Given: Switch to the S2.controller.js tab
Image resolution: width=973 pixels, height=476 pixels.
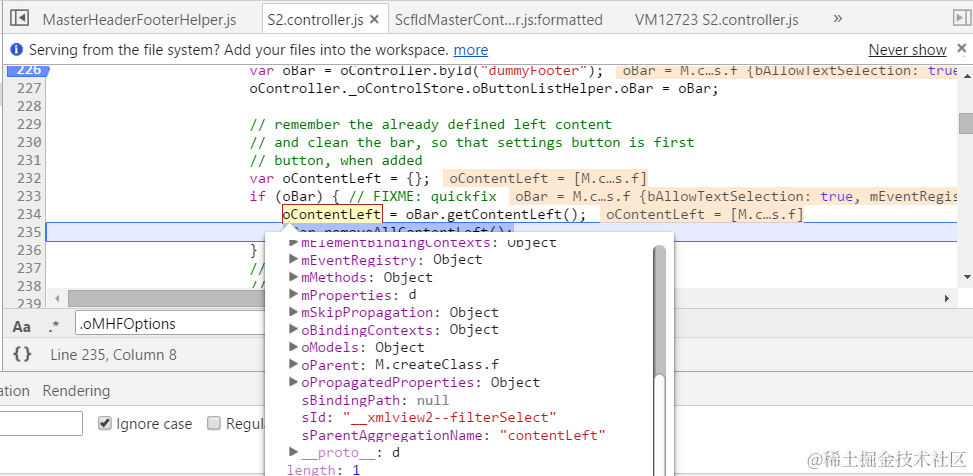Looking at the screenshot, I should pos(315,20).
